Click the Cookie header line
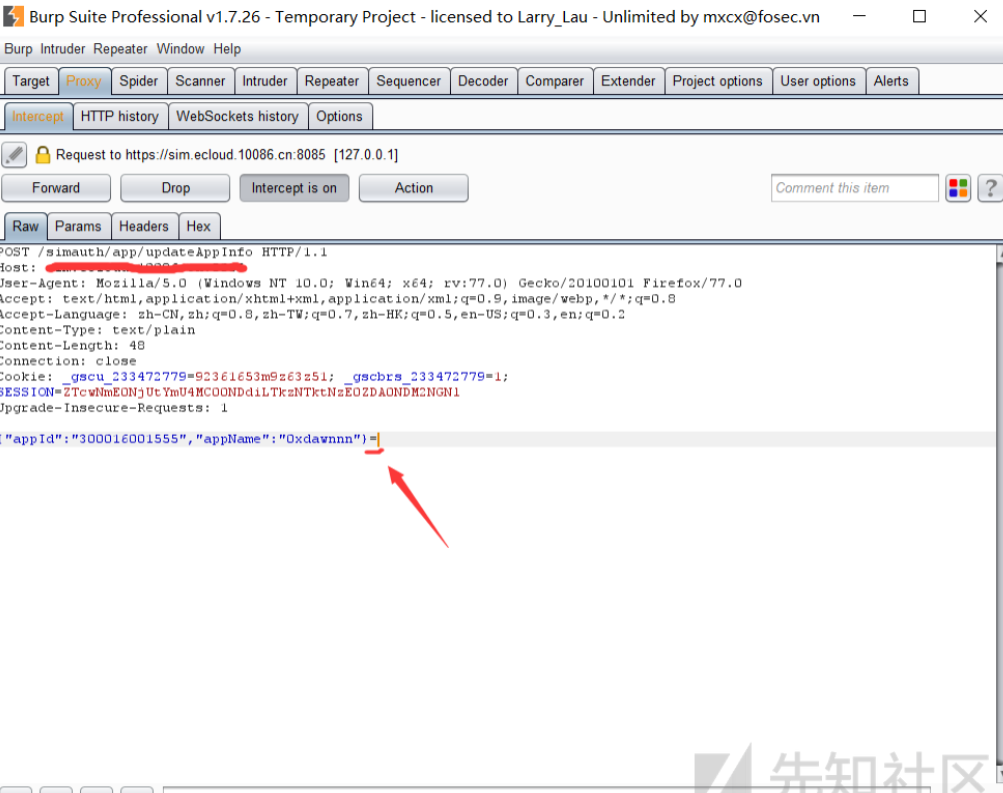 coord(254,377)
